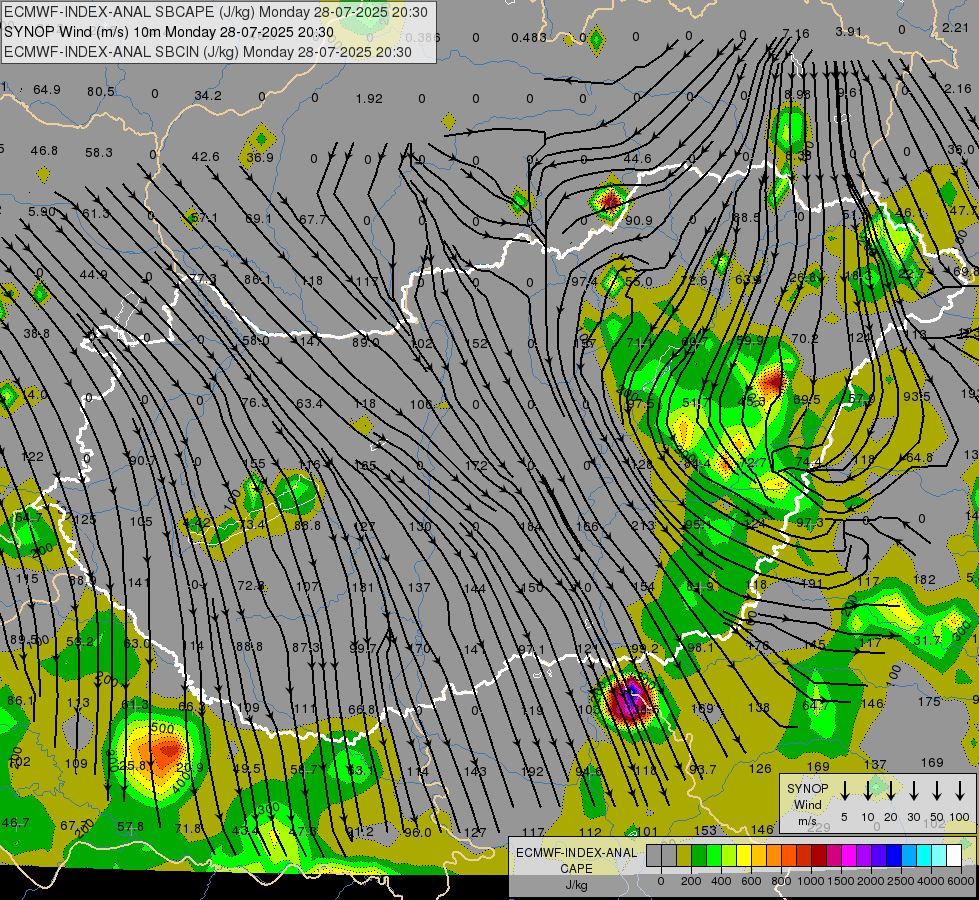Click the map value 58.3
This screenshot has width=979, height=900.
click(99, 152)
